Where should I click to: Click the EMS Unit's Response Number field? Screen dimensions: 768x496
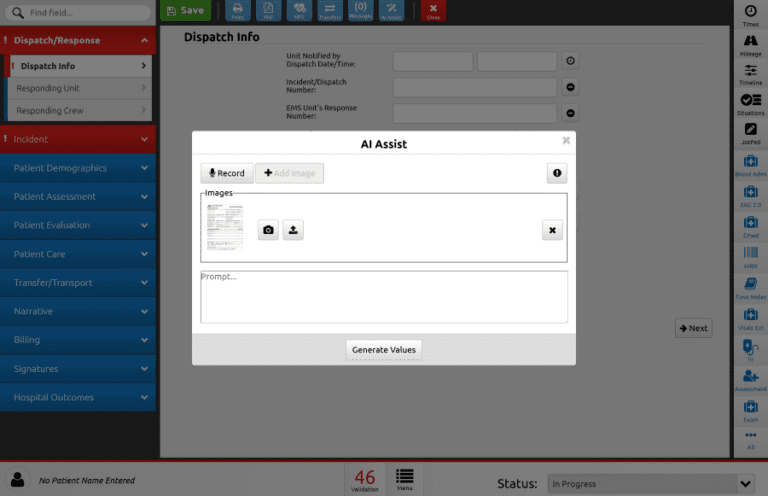(475, 113)
